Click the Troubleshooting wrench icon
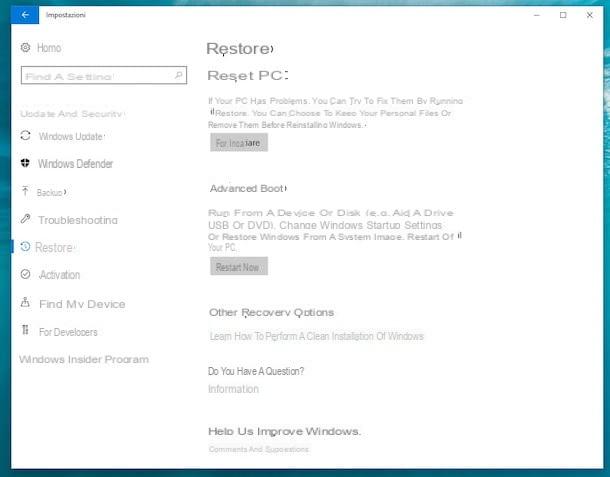610x477 pixels. (x=25, y=219)
